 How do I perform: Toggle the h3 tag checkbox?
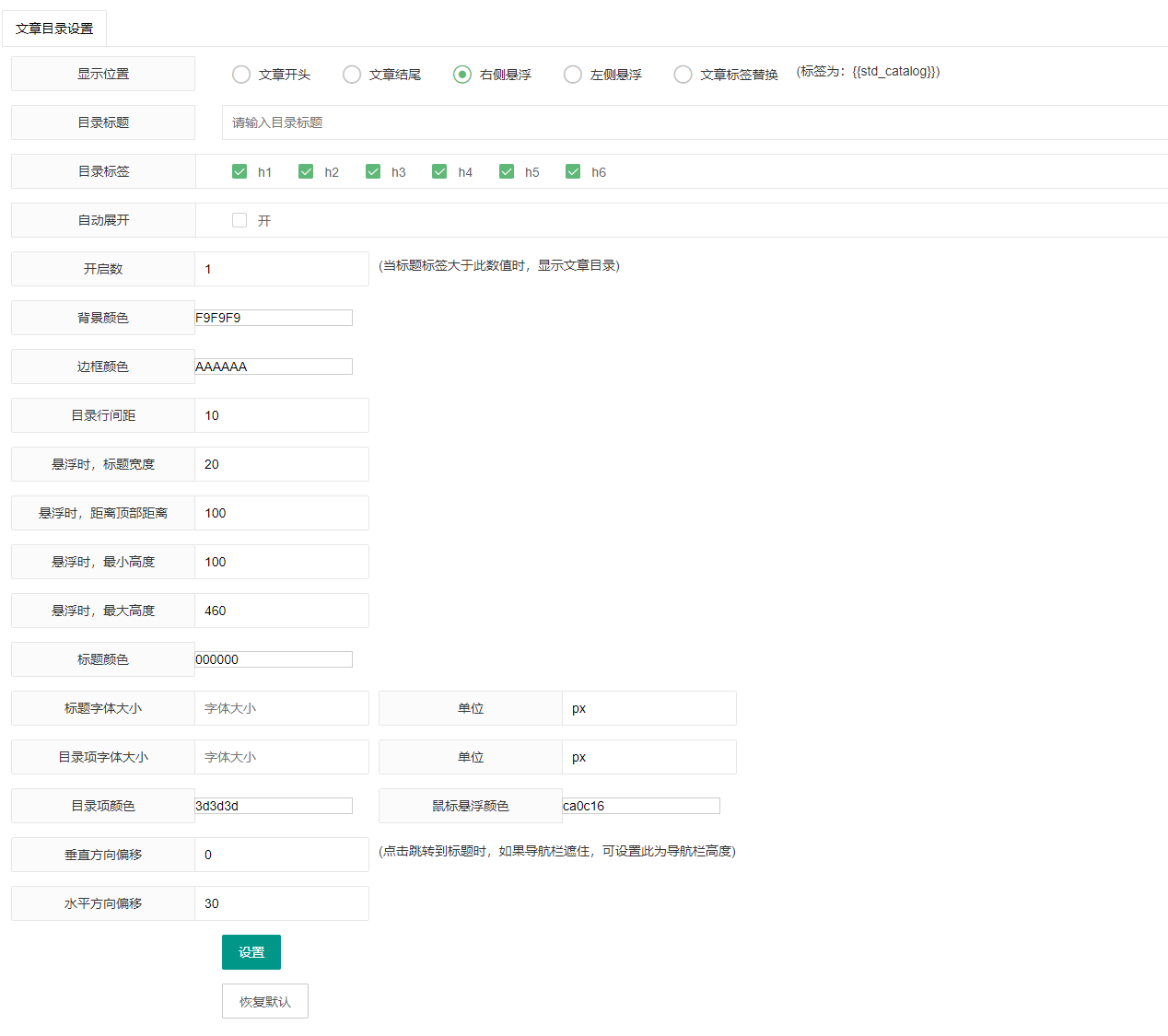pyautogui.click(x=373, y=171)
